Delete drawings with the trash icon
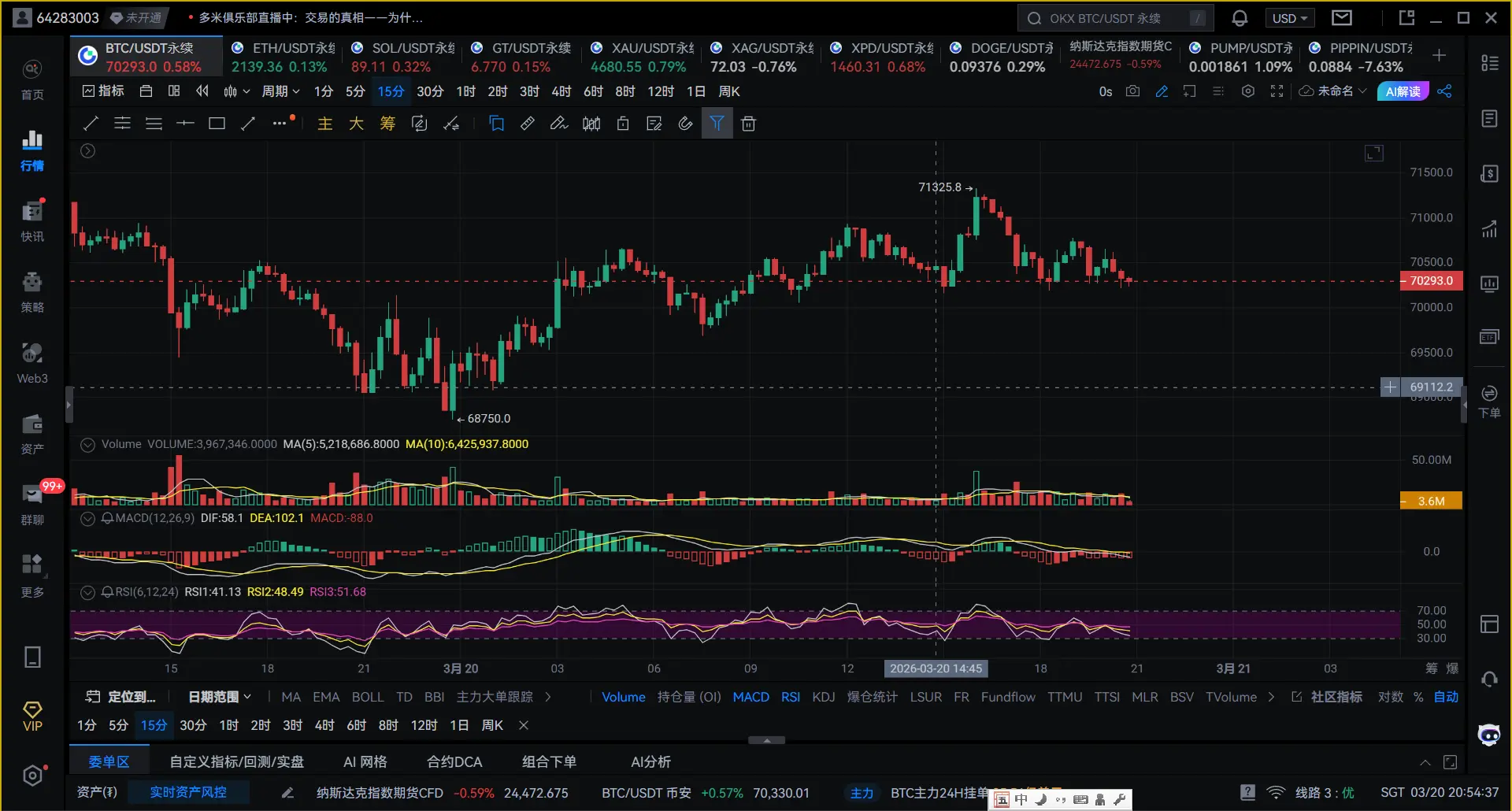Screen dimensions: 1512x811 [x=748, y=124]
